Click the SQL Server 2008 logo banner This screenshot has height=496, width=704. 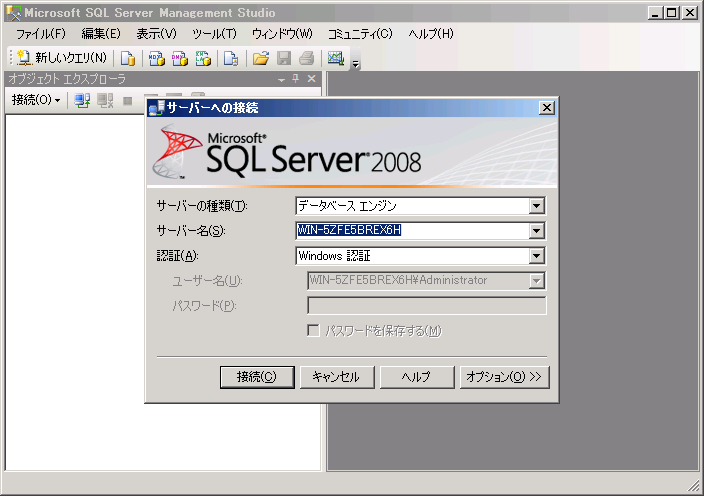pyautogui.click(x=352, y=153)
